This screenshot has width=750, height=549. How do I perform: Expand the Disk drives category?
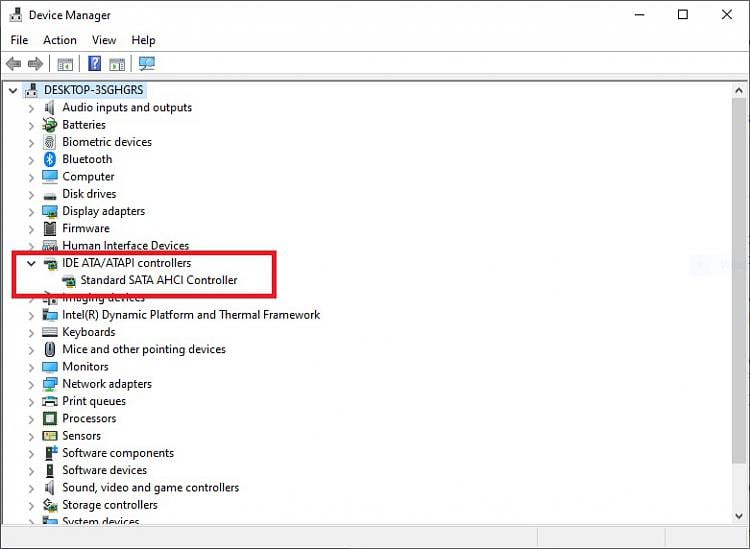[31, 194]
